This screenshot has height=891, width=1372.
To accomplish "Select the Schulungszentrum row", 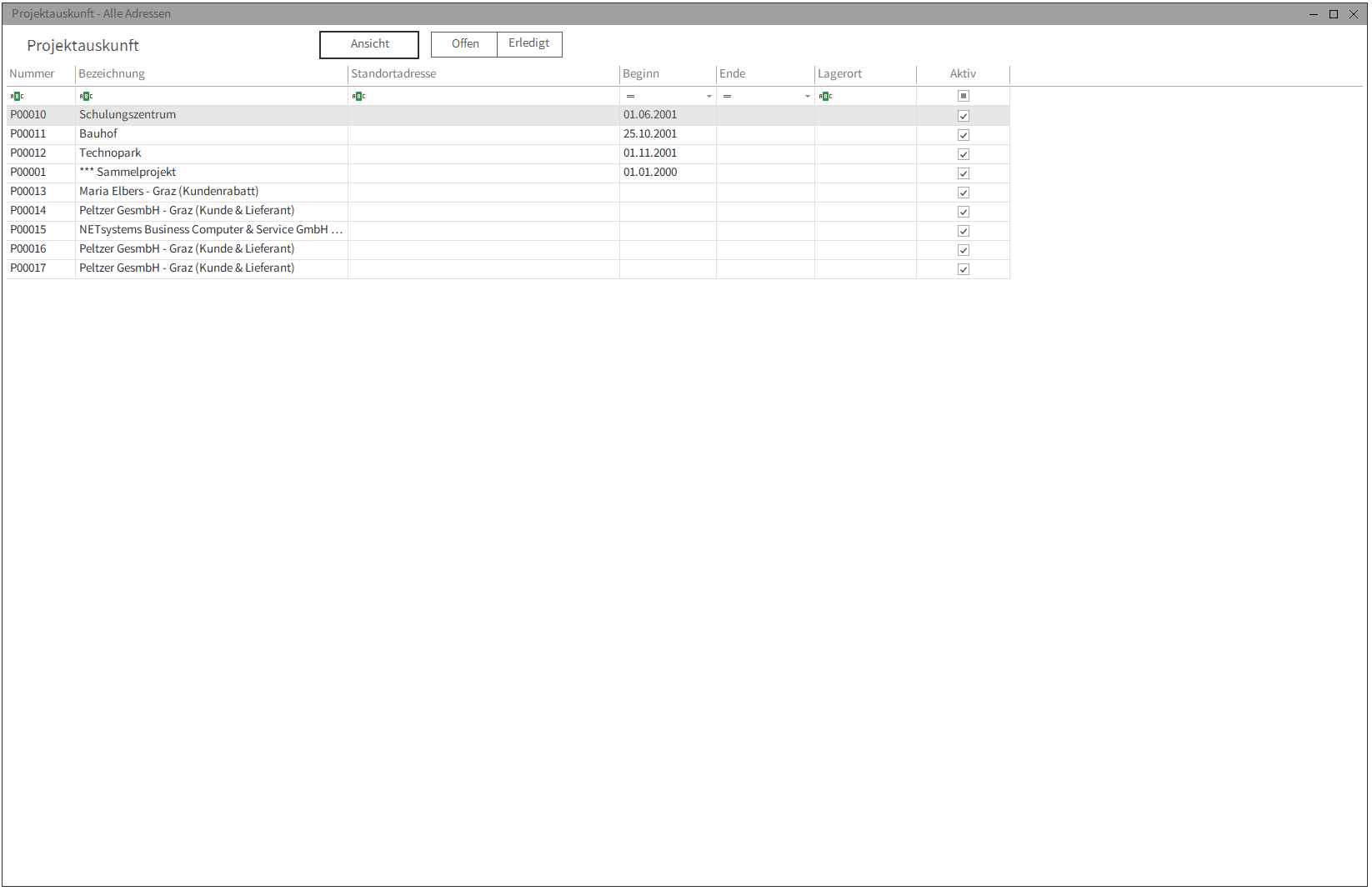I will pyautogui.click(x=508, y=115).
